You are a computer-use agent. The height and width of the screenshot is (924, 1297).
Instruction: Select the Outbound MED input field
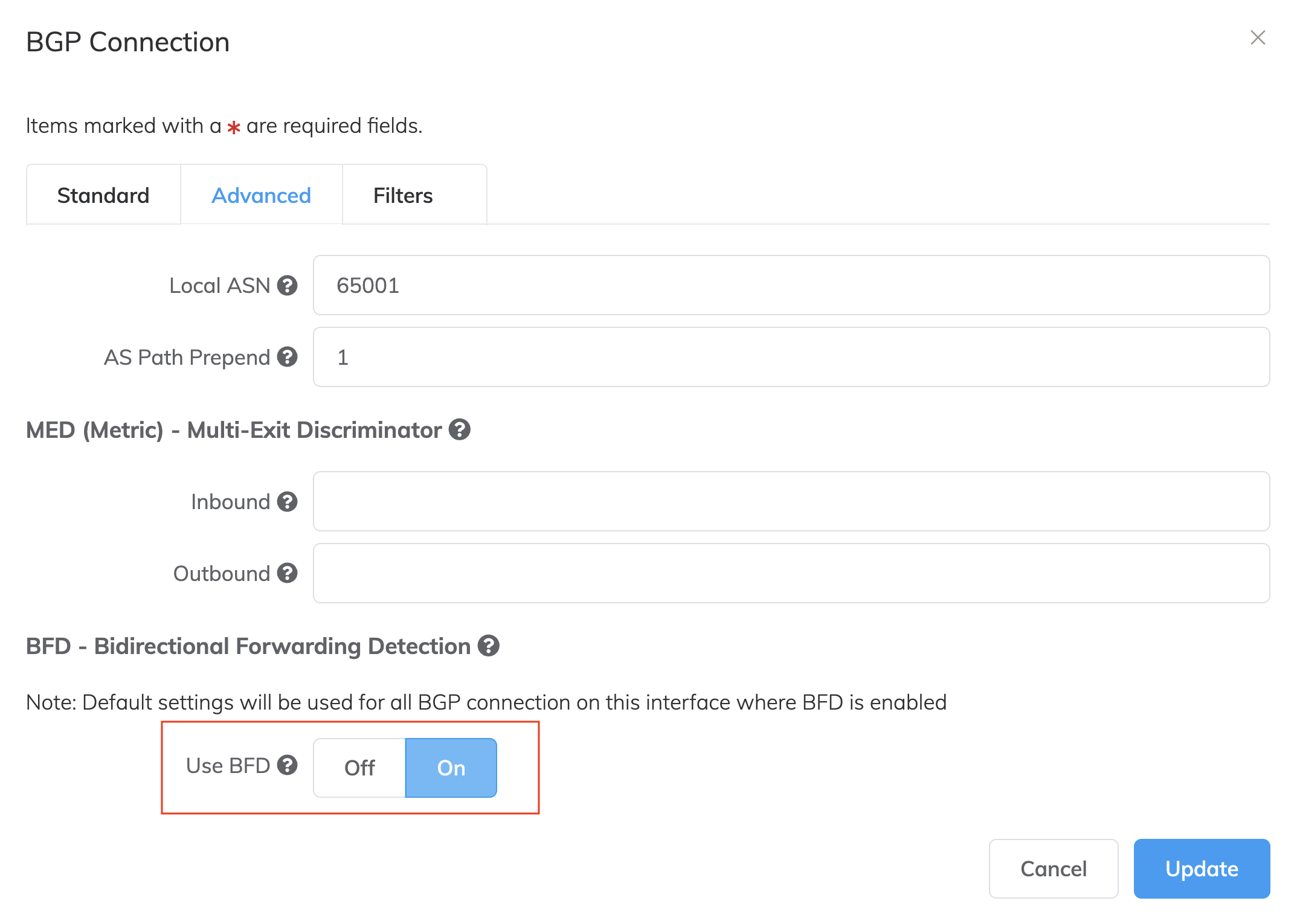click(x=791, y=574)
